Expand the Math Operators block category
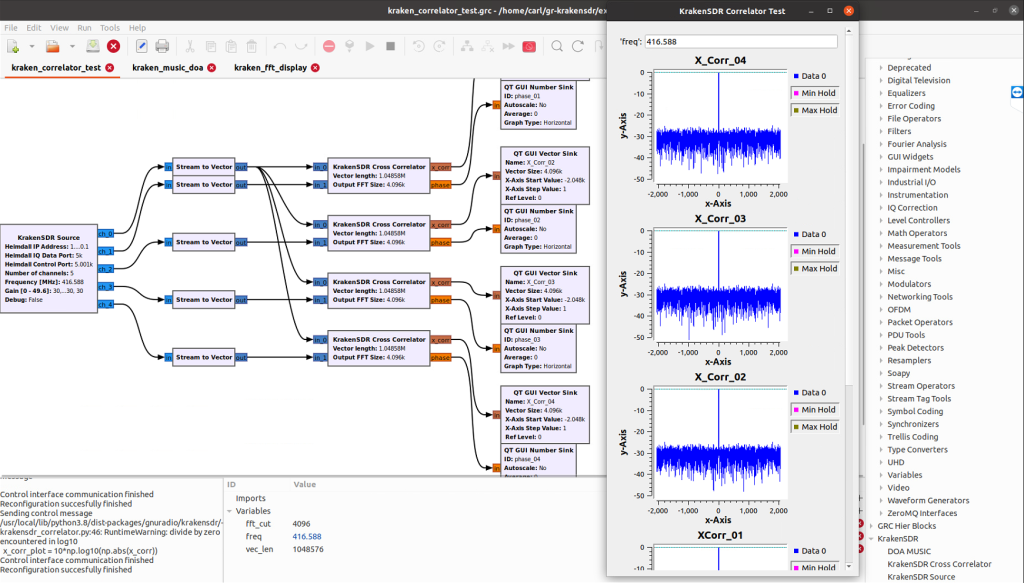The width and height of the screenshot is (1024, 583). point(881,233)
